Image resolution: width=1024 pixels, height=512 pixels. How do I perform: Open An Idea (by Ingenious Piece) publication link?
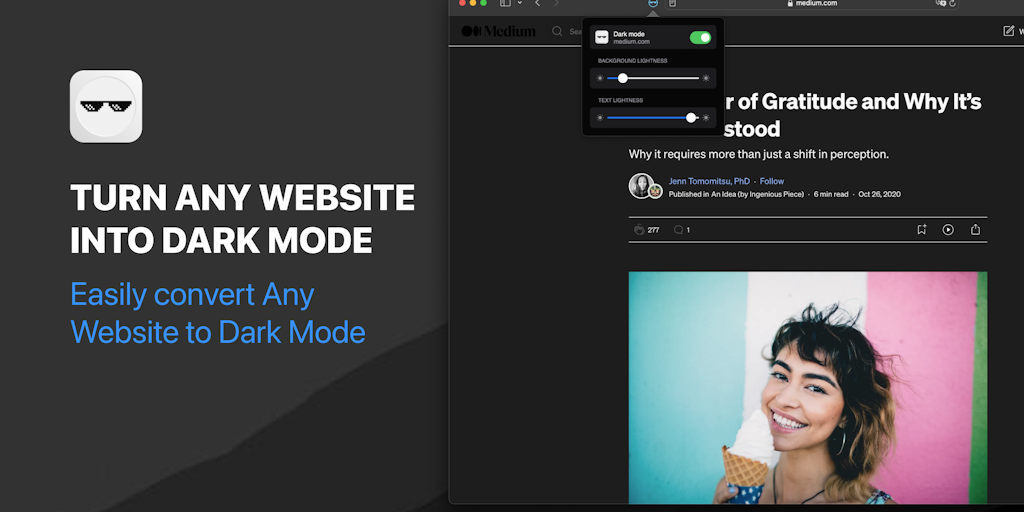[x=757, y=194]
